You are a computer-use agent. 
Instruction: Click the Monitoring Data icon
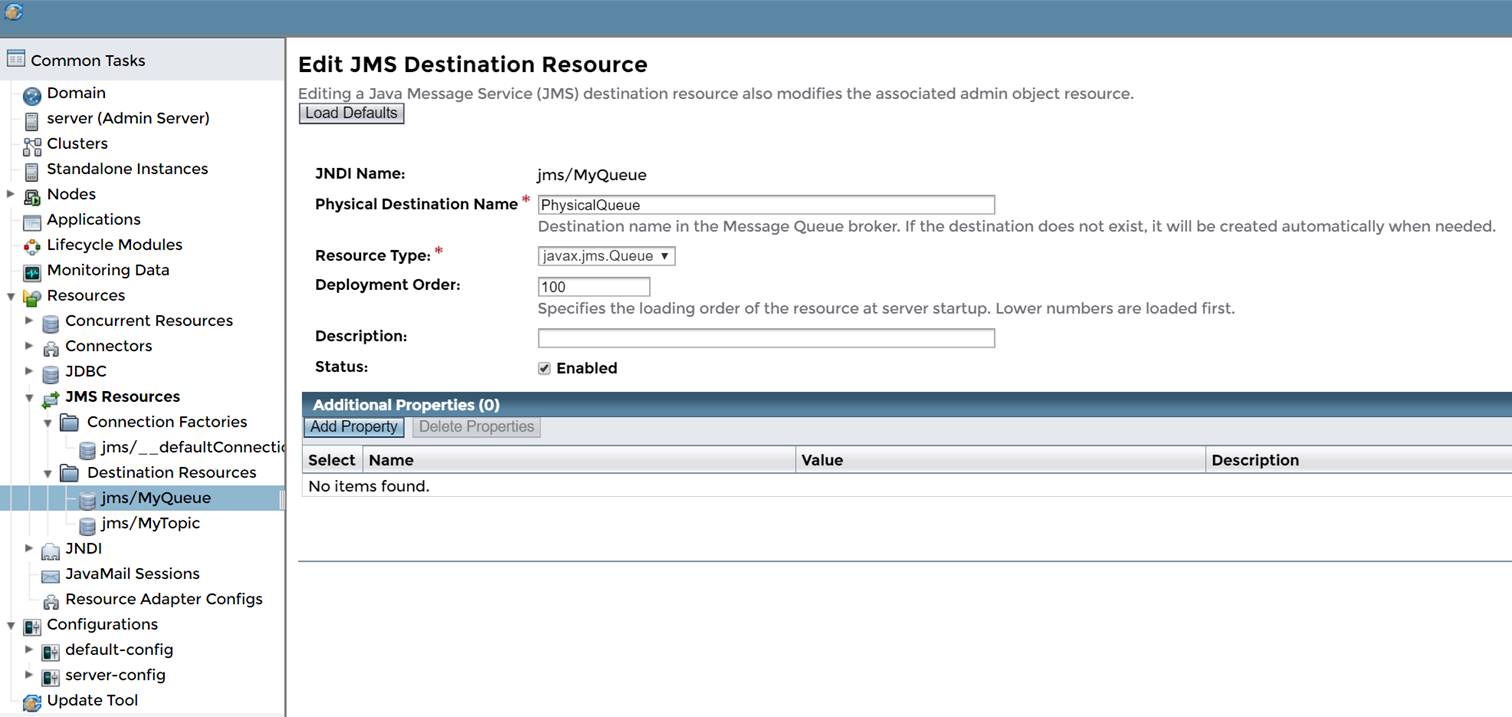pyautogui.click(x=33, y=270)
